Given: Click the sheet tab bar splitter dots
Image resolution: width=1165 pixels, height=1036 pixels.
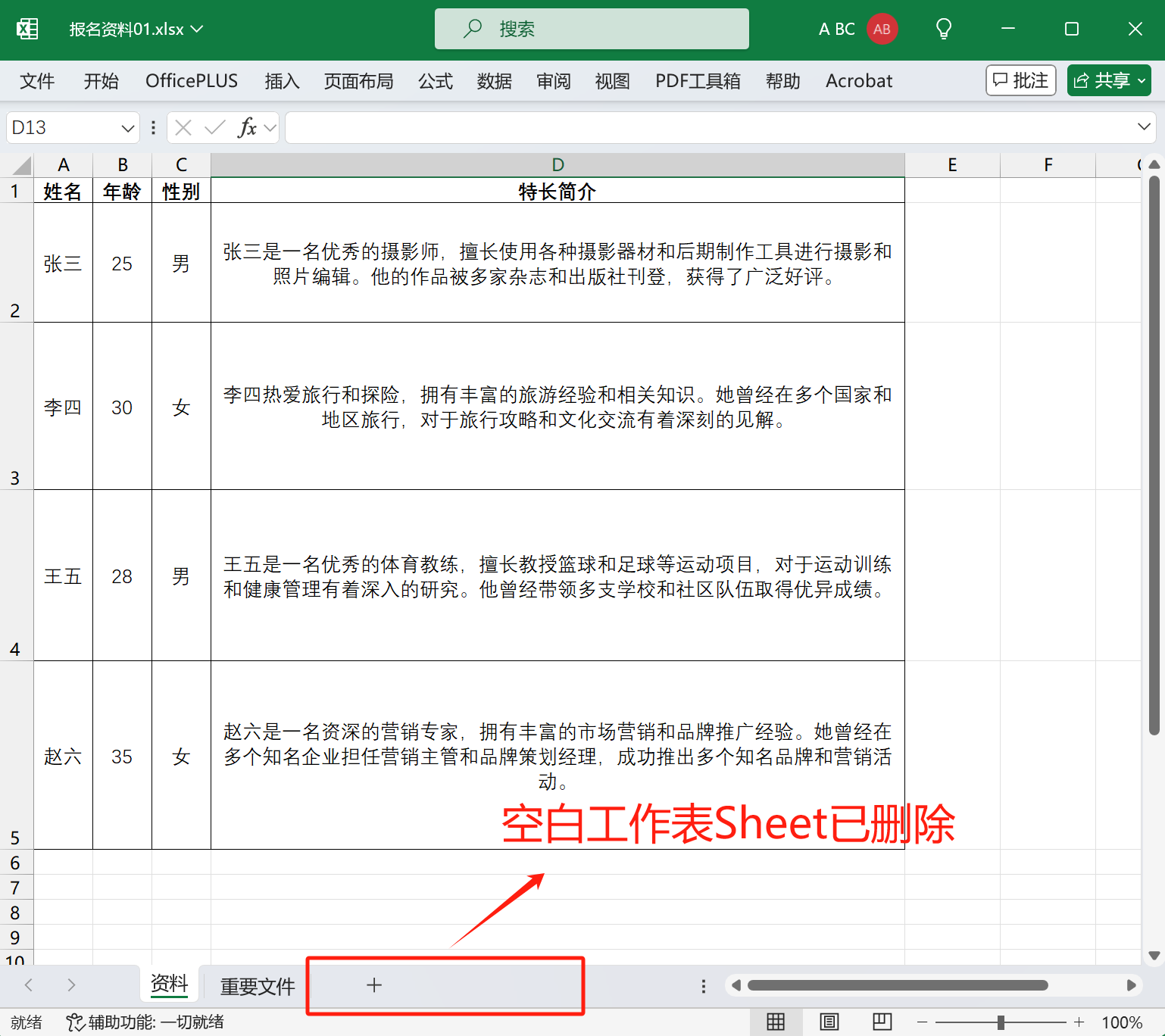Looking at the screenshot, I should click(x=704, y=985).
